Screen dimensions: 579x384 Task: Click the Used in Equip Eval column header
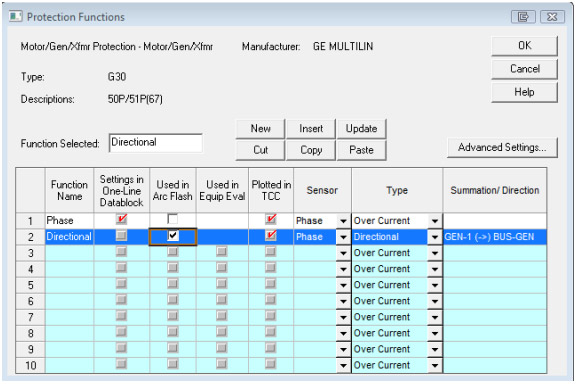point(222,190)
